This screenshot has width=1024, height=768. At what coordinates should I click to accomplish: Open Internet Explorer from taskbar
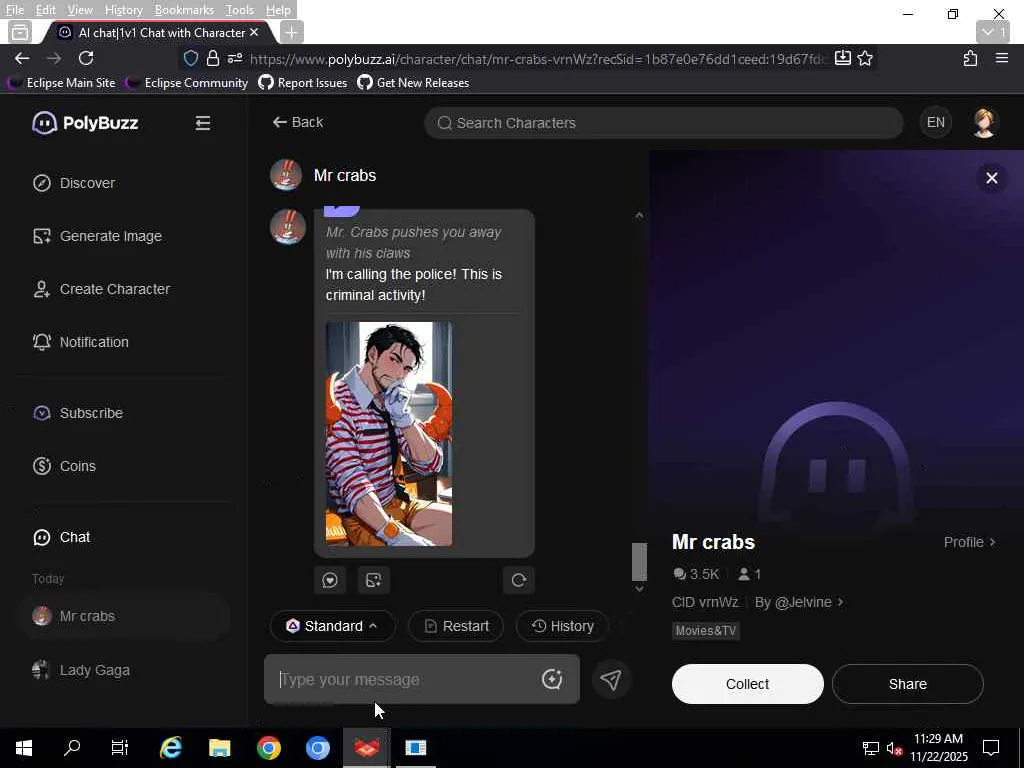coord(170,748)
